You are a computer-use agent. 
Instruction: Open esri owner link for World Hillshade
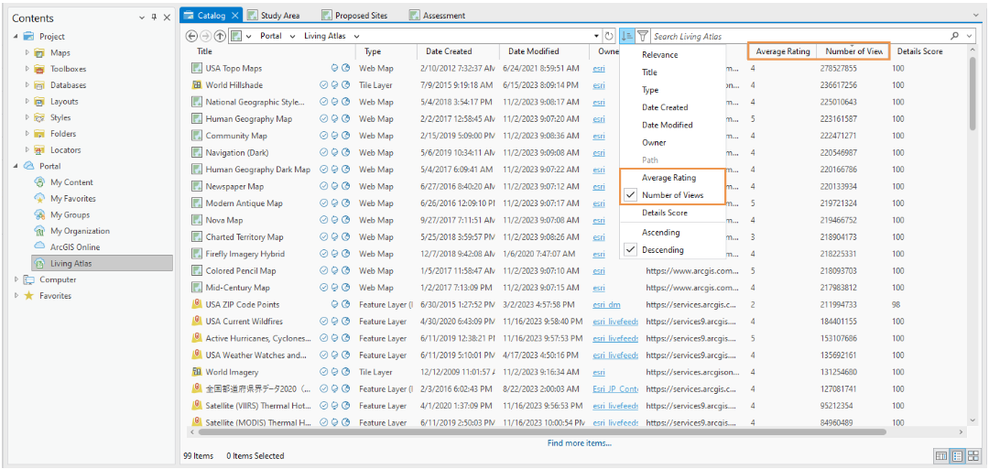tap(599, 85)
